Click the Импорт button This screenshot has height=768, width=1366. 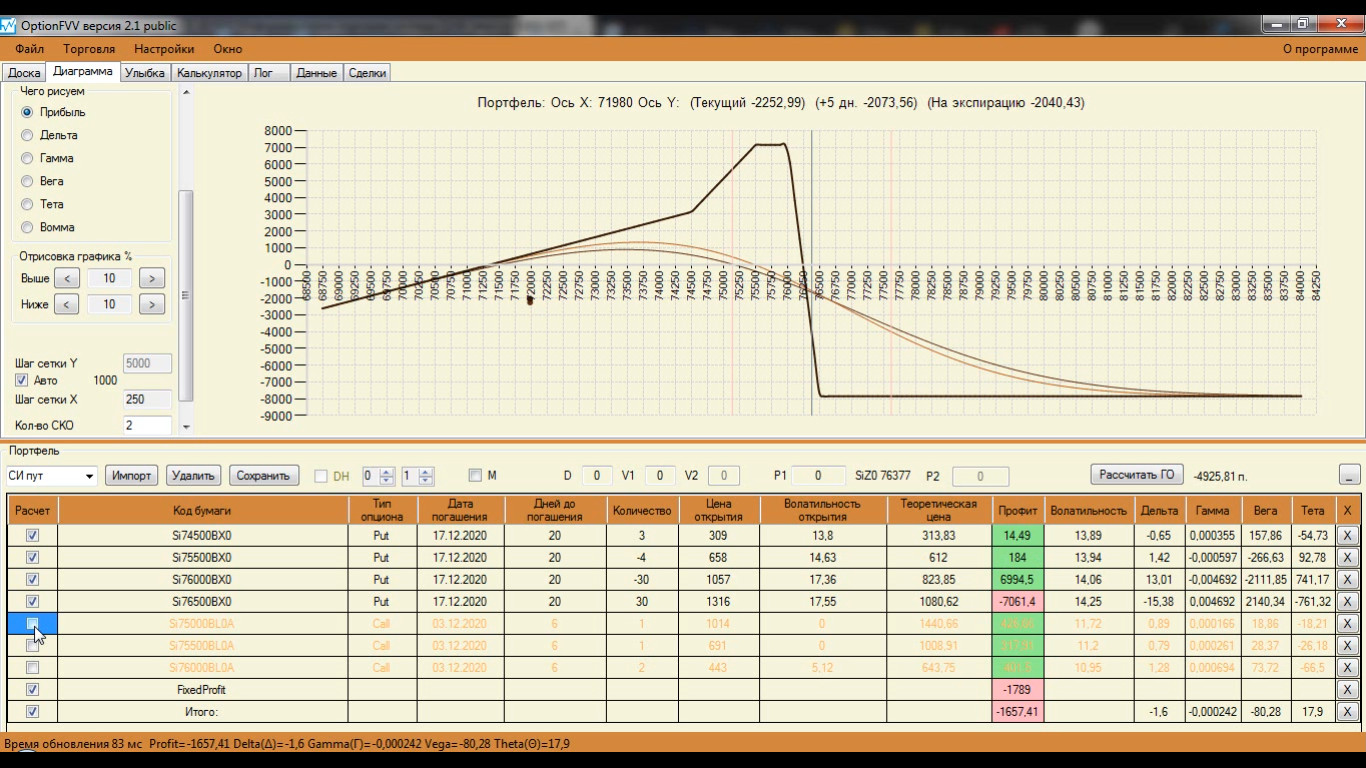131,476
